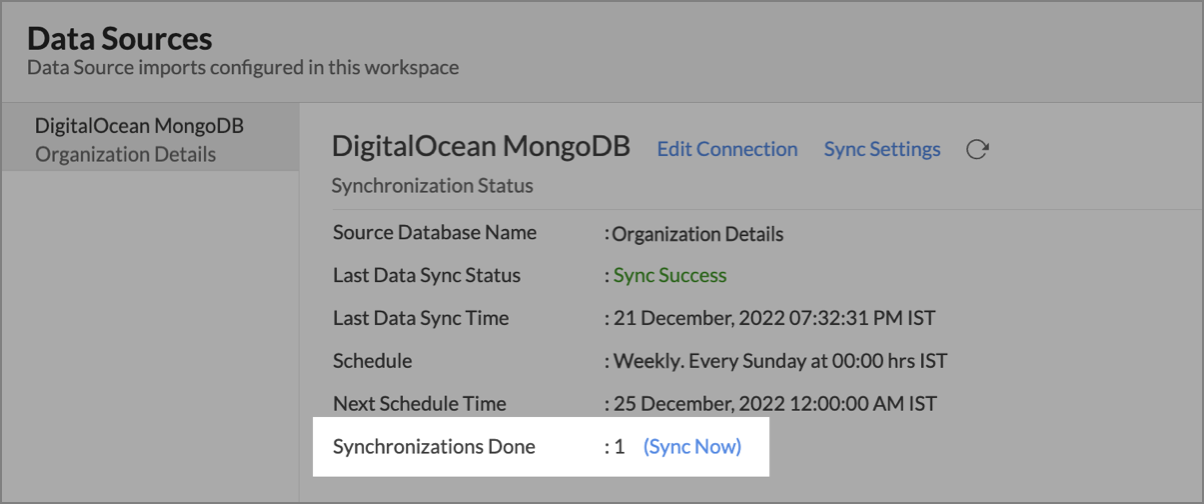Image resolution: width=1204 pixels, height=504 pixels.
Task: Open the Edit Connection link
Action: point(727,149)
